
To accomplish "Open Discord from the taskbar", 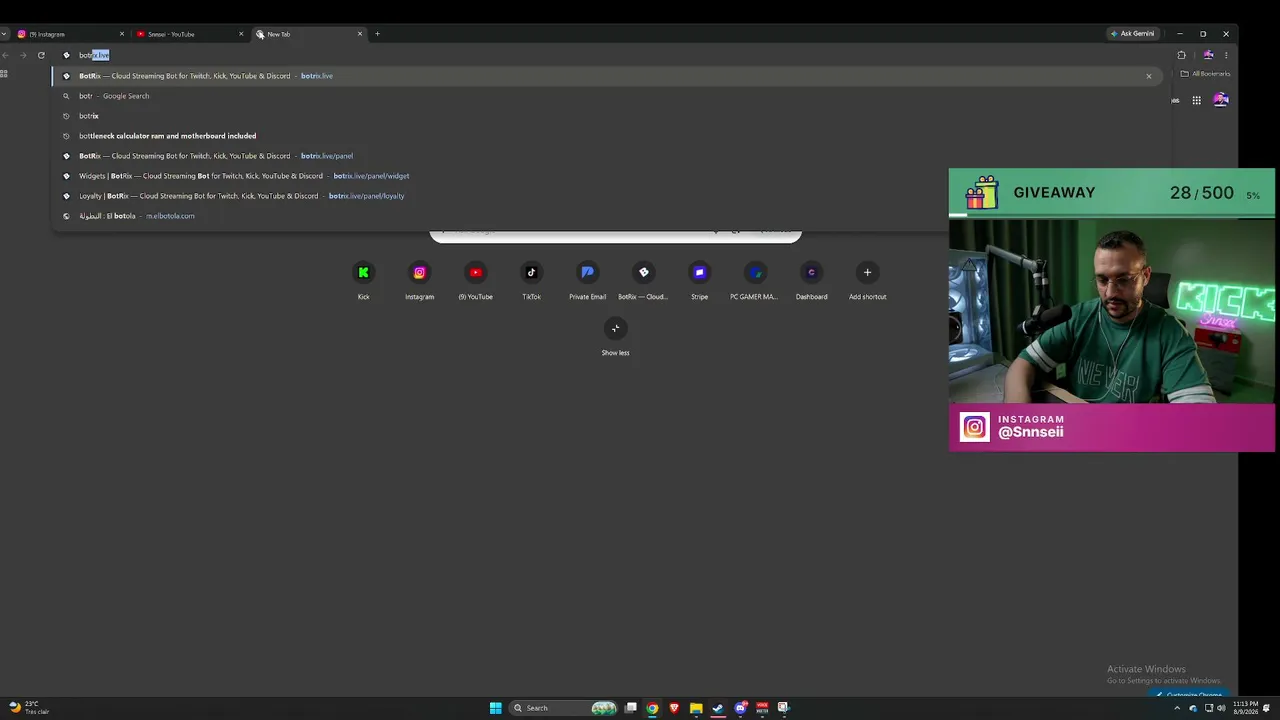I will pyautogui.click(x=740, y=708).
